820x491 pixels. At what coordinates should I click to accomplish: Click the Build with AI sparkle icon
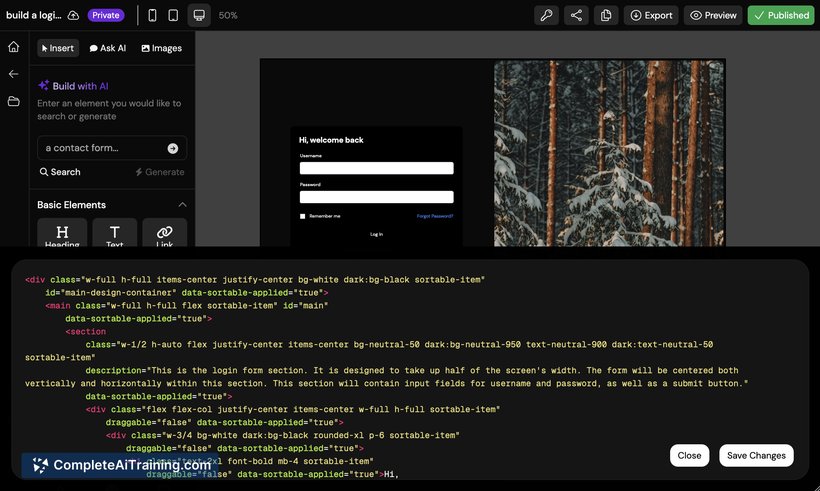point(43,85)
